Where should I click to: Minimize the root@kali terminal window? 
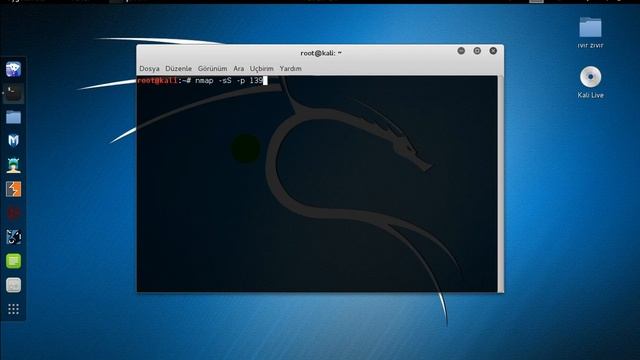(x=461, y=51)
